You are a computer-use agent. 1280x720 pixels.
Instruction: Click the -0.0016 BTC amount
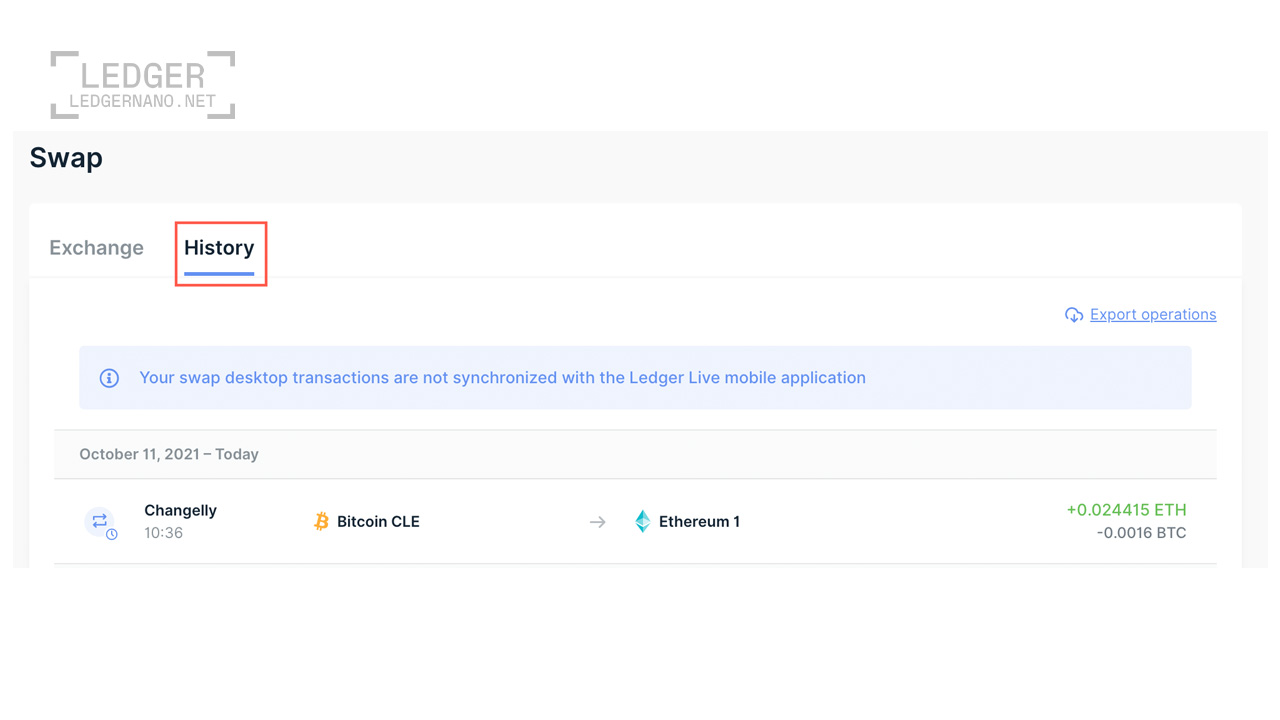[x=1141, y=533]
